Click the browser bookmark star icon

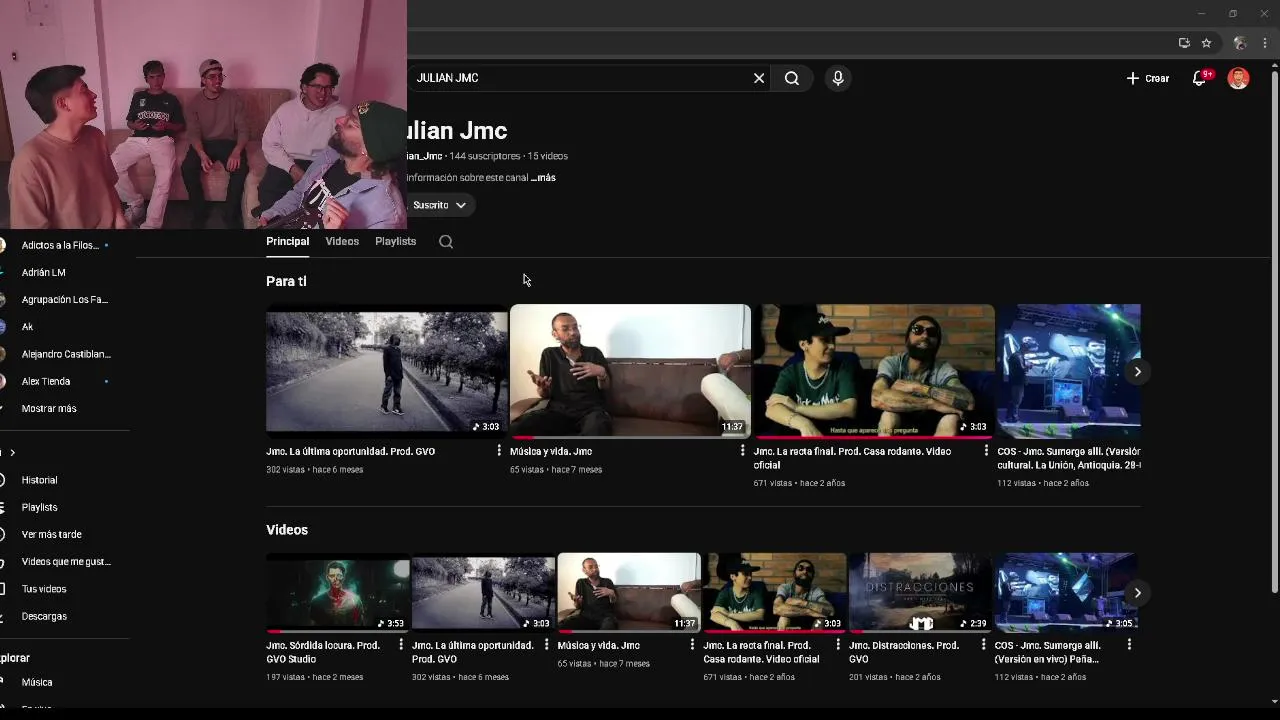point(1207,43)
